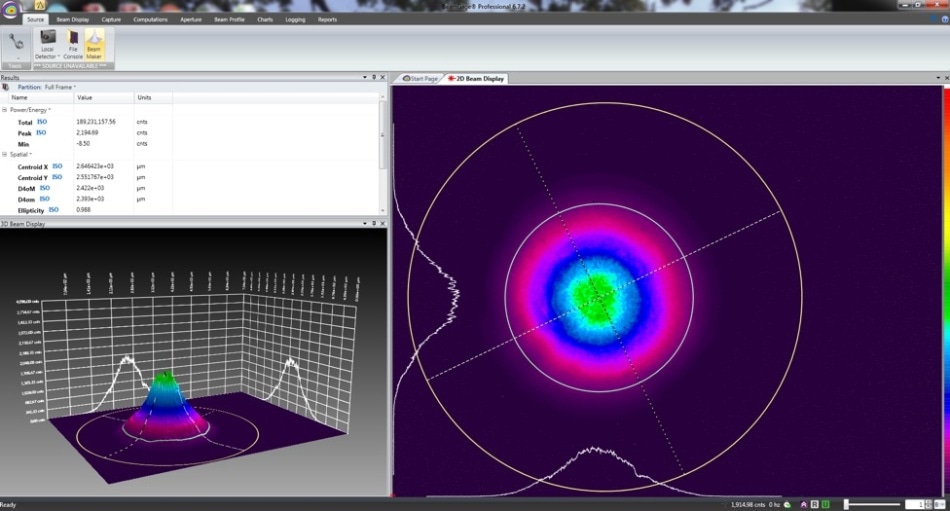
Task: Open the Results panel options dropdown arrow
Action: [x=365, y=78]
